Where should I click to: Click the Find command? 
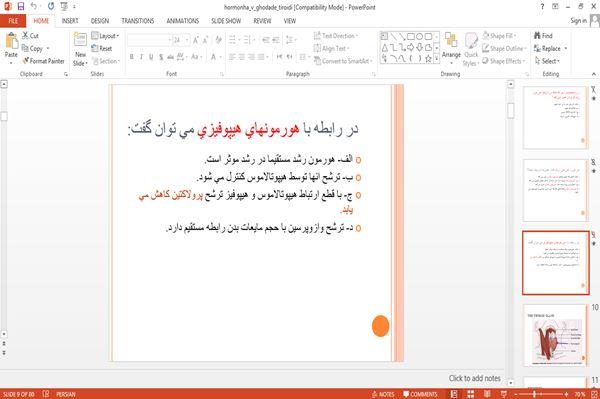[543, 36]
